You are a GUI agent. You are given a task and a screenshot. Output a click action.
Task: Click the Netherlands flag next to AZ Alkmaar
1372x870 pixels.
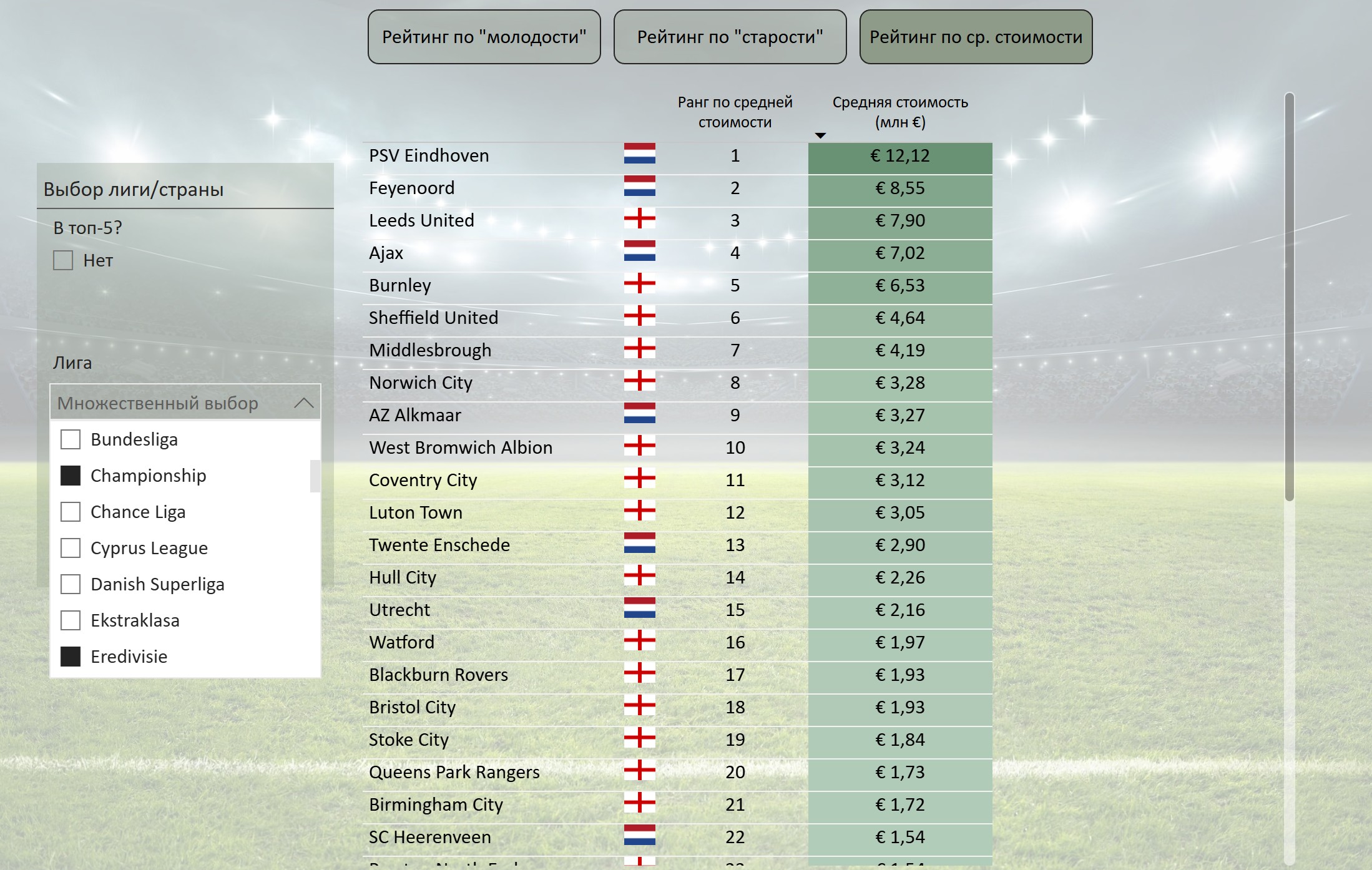point(639,413)
